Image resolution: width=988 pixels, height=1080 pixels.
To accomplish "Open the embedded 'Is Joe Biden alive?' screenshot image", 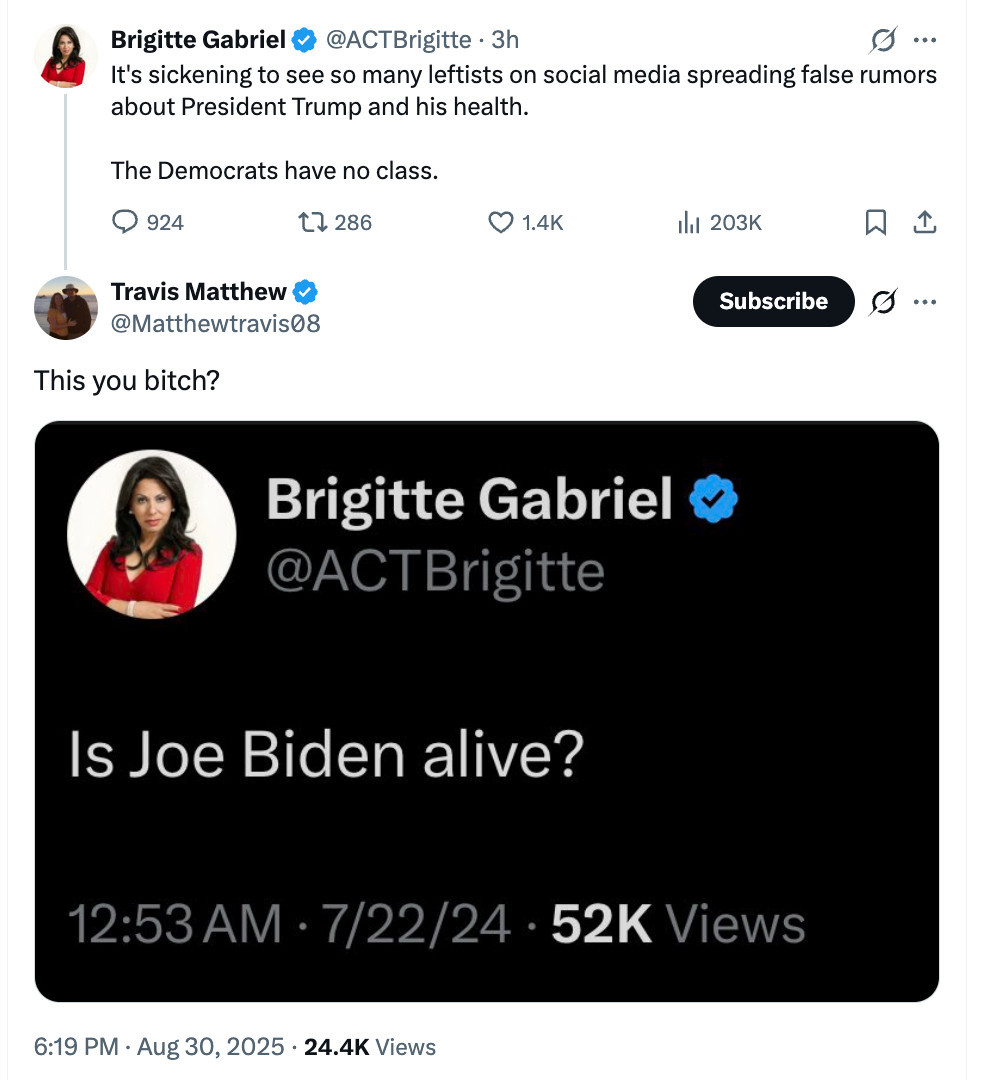I will pyautogui.click(x=486, y=711).
